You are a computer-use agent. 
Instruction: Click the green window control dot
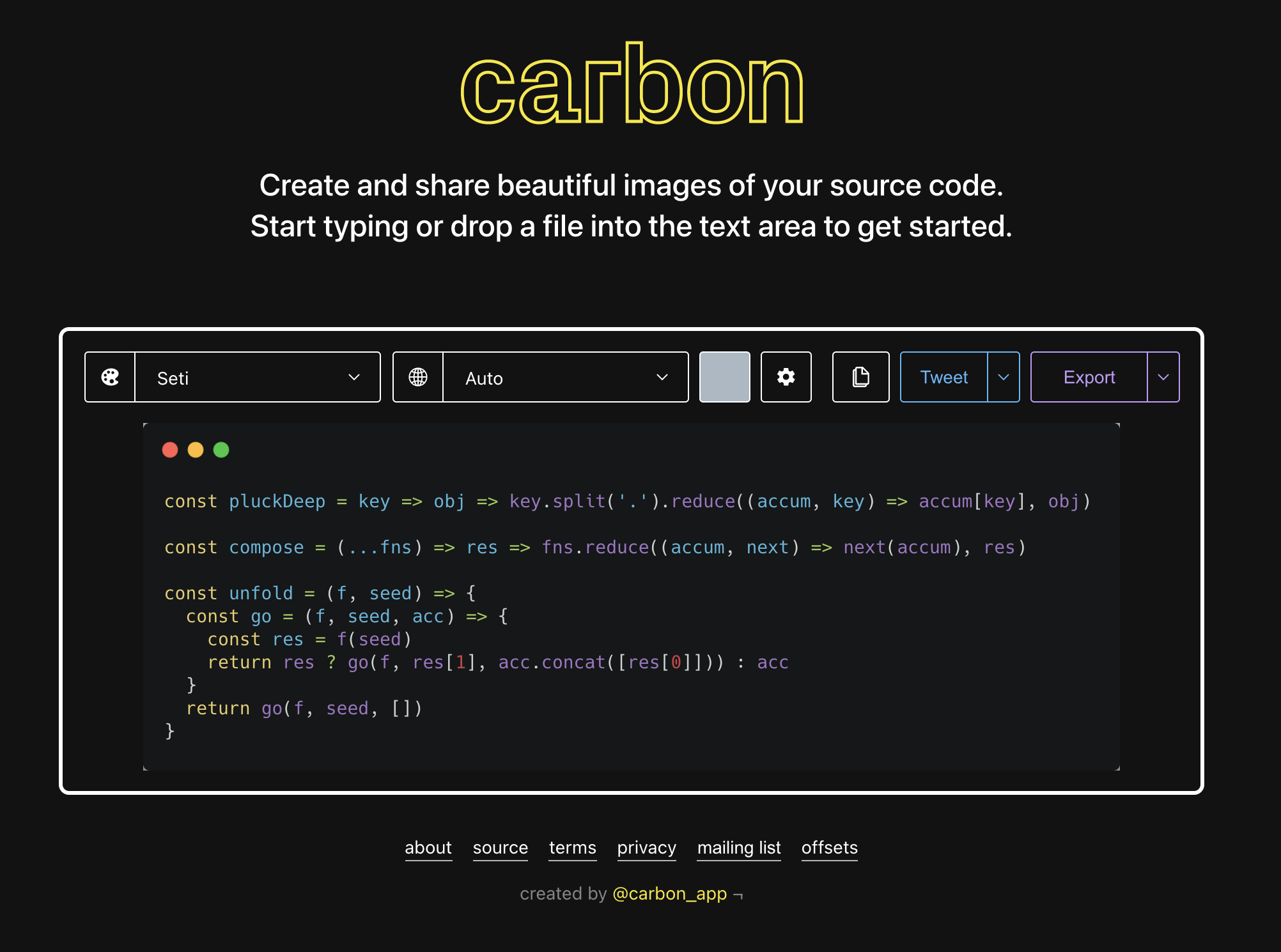(x=221, y=450)
